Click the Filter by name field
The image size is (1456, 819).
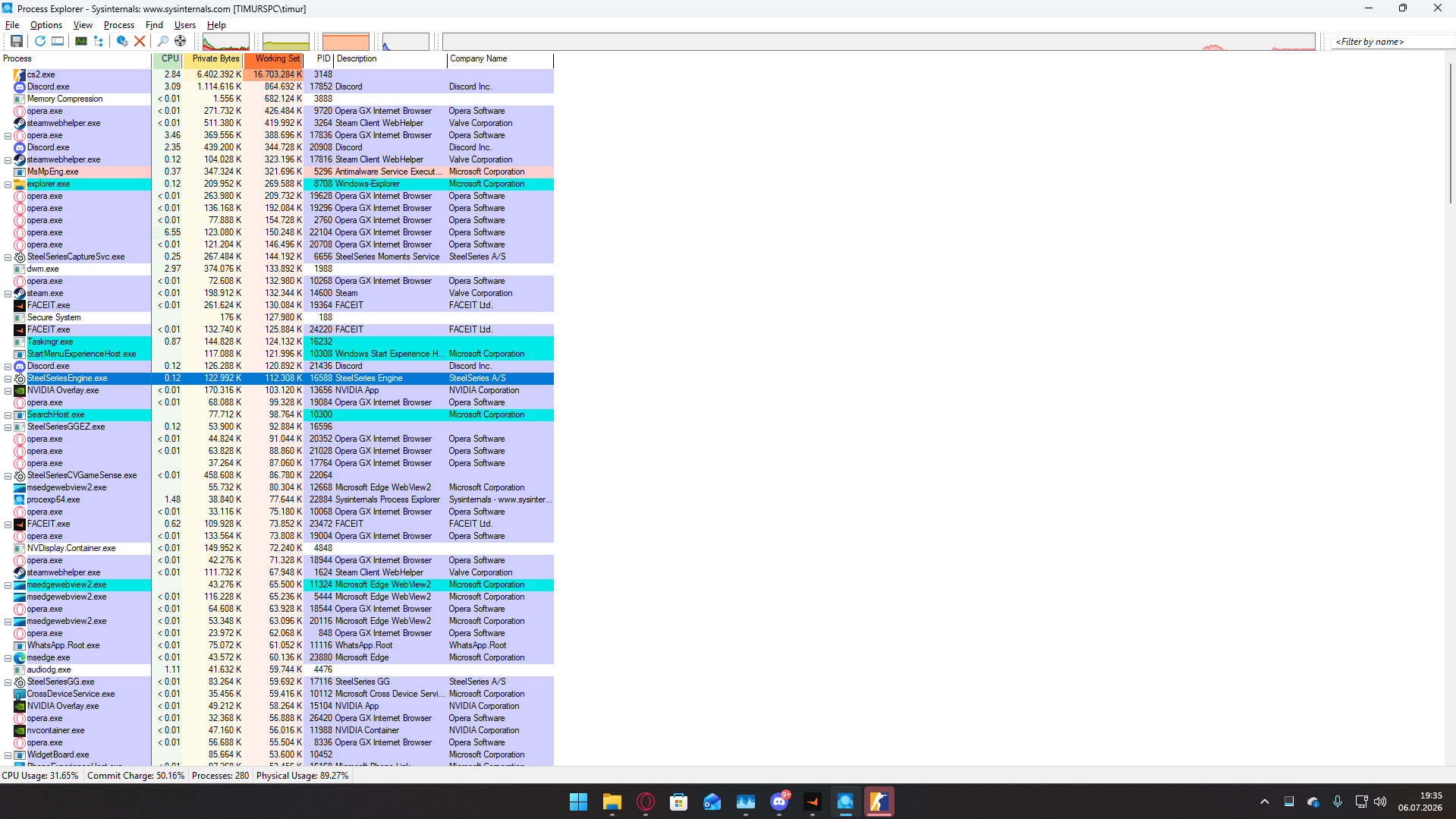pos(1392,42)
